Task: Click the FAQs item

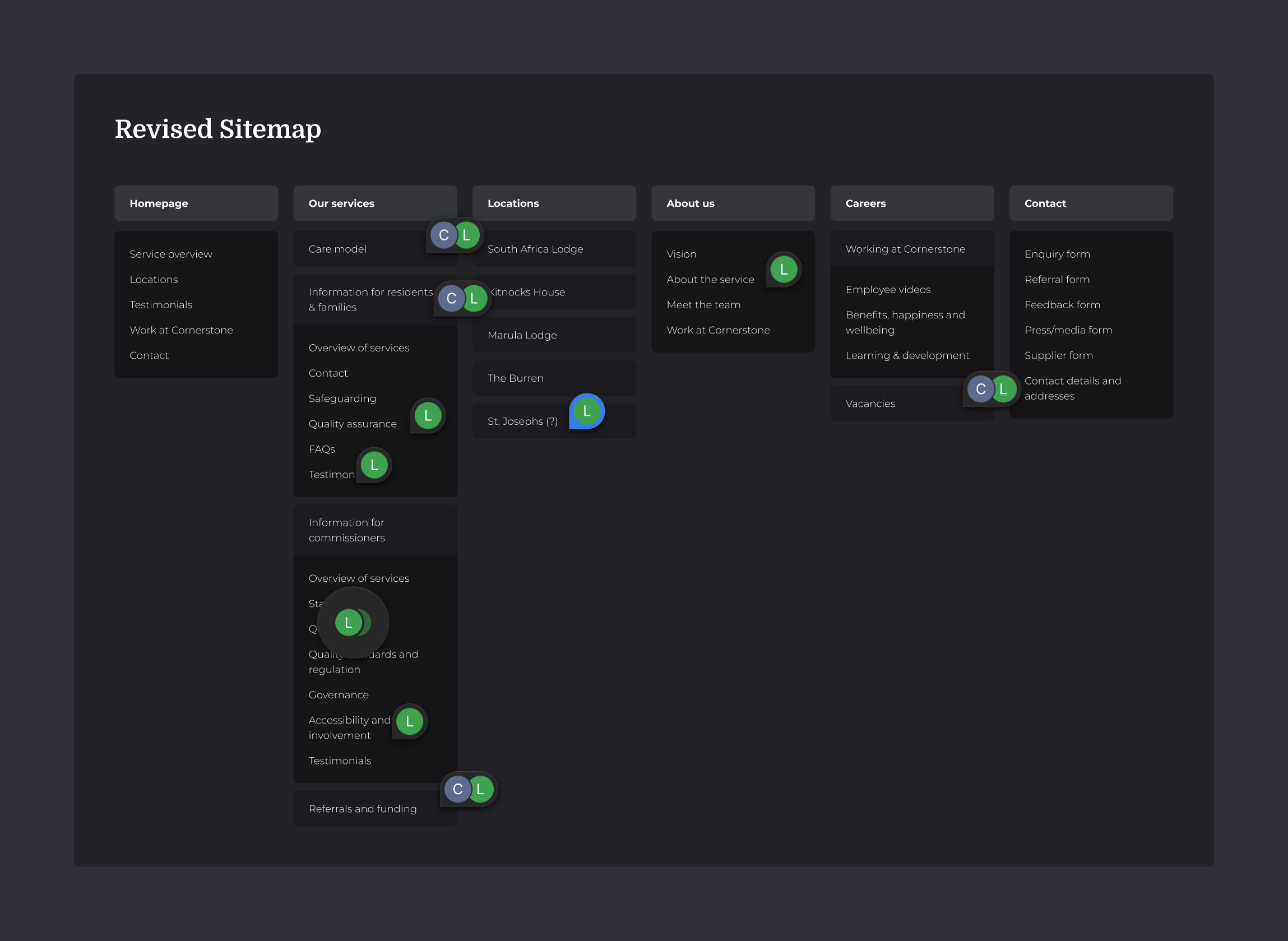Action: pyautogui.click(x=322, y=449)
